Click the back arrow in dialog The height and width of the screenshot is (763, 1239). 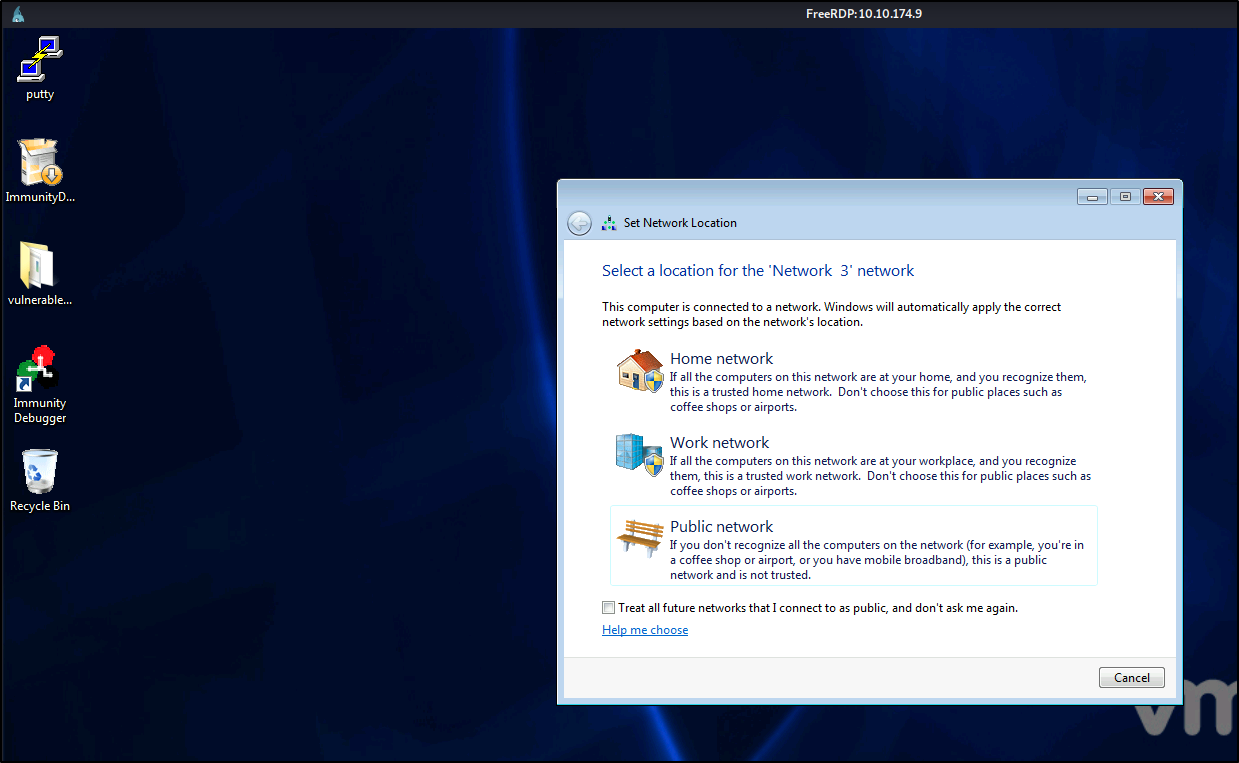coord(579,223)
